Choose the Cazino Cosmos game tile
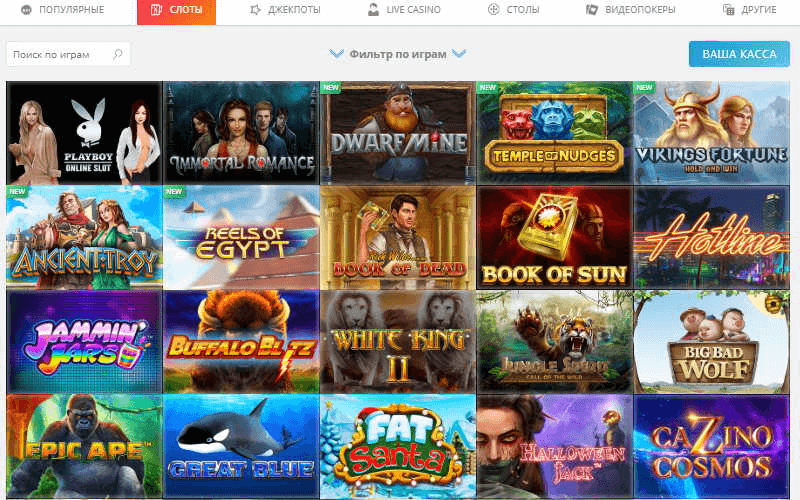The height and width of the screenshot is (500, 800). tap(711, 446)
